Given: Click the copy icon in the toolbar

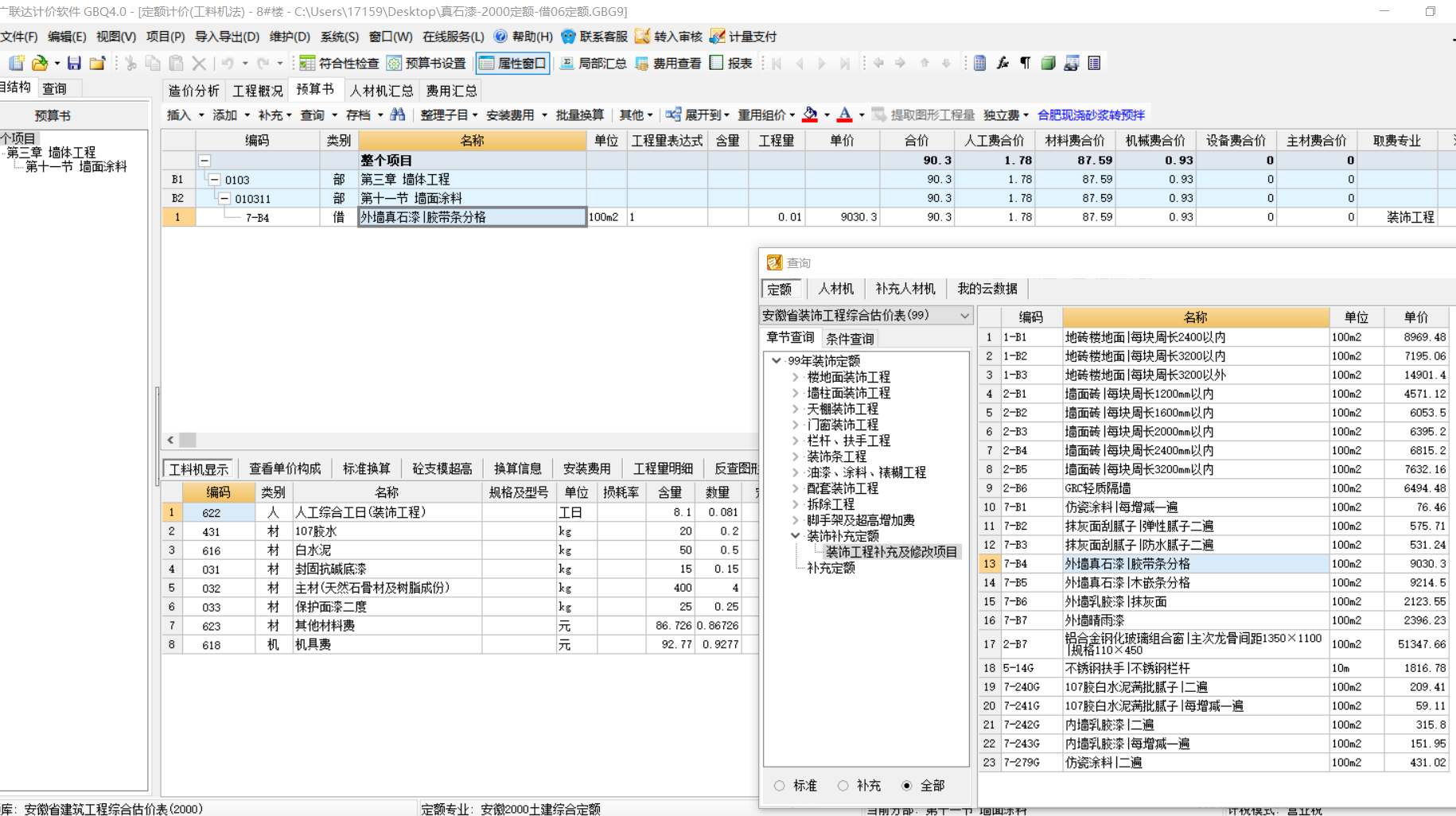Looking at the screenshot, I should (x=153, y=63).
